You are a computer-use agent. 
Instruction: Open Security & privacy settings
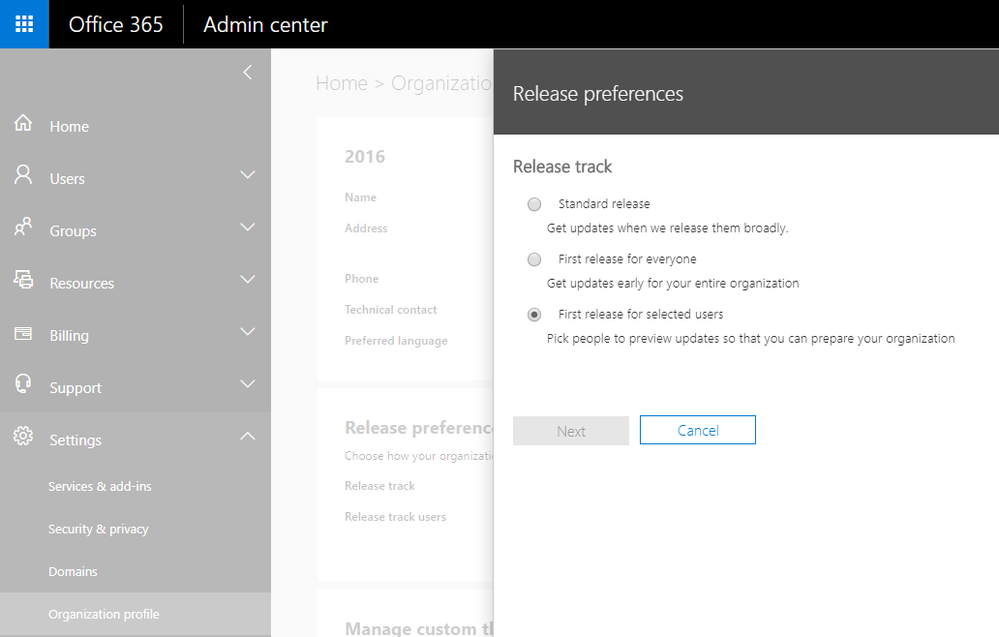pyautogui.click(x=98, y=529)
